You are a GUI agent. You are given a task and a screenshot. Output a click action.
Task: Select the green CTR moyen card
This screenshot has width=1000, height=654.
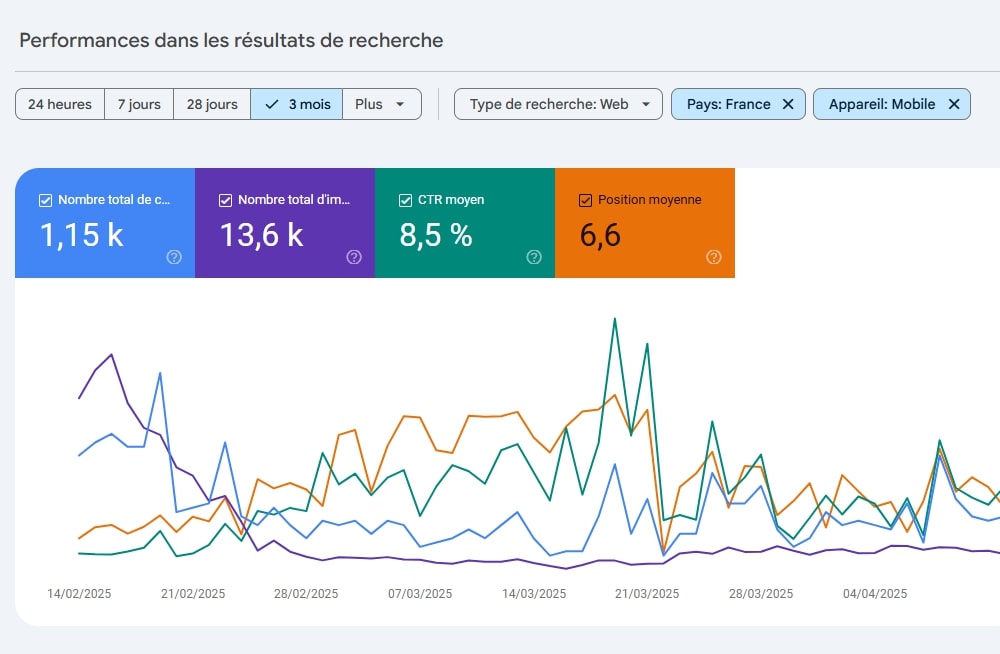[x=465, y=223]
